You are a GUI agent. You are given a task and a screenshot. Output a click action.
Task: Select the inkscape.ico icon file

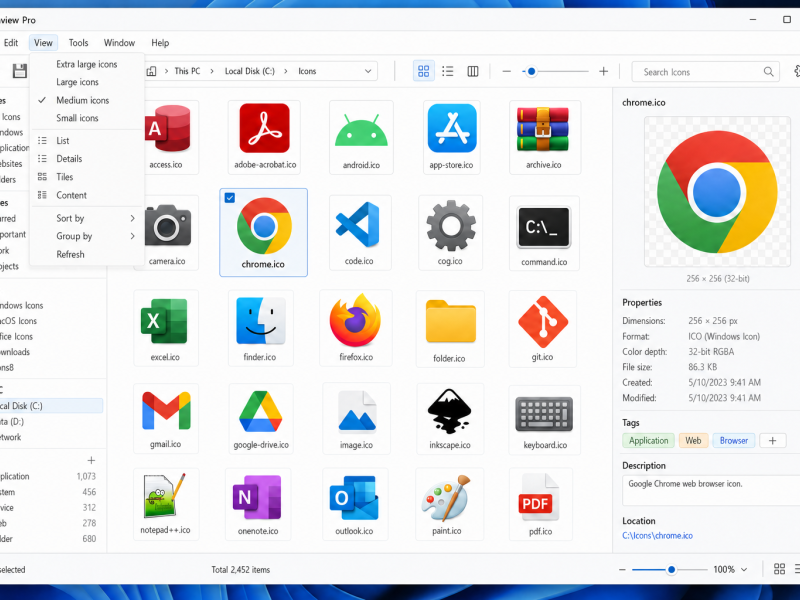[449, 418]
